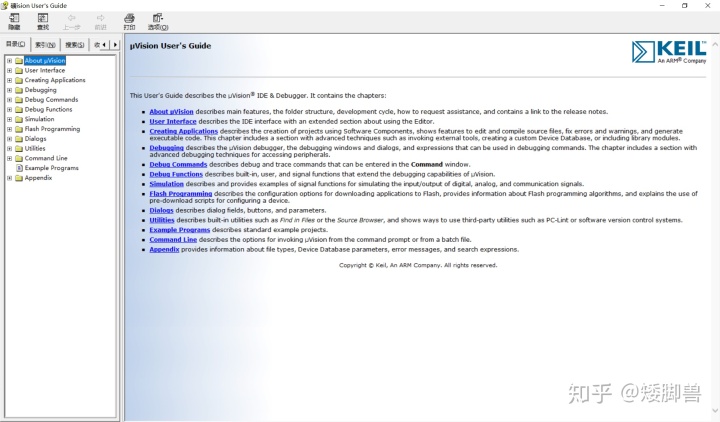The image size is (720, 422).
Task: Click the Forward arrow toolbar icon
Action: (100, 18)
